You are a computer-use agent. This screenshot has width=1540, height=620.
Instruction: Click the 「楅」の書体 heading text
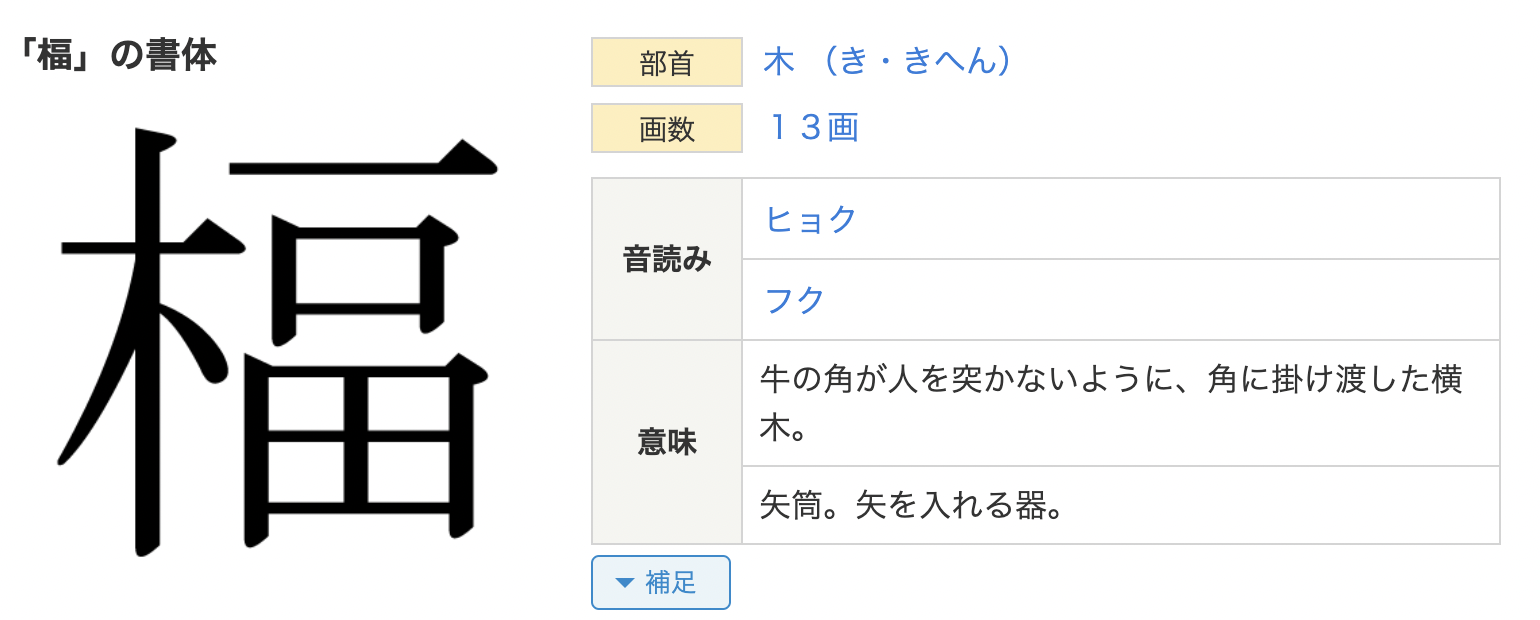click(117, 56)
